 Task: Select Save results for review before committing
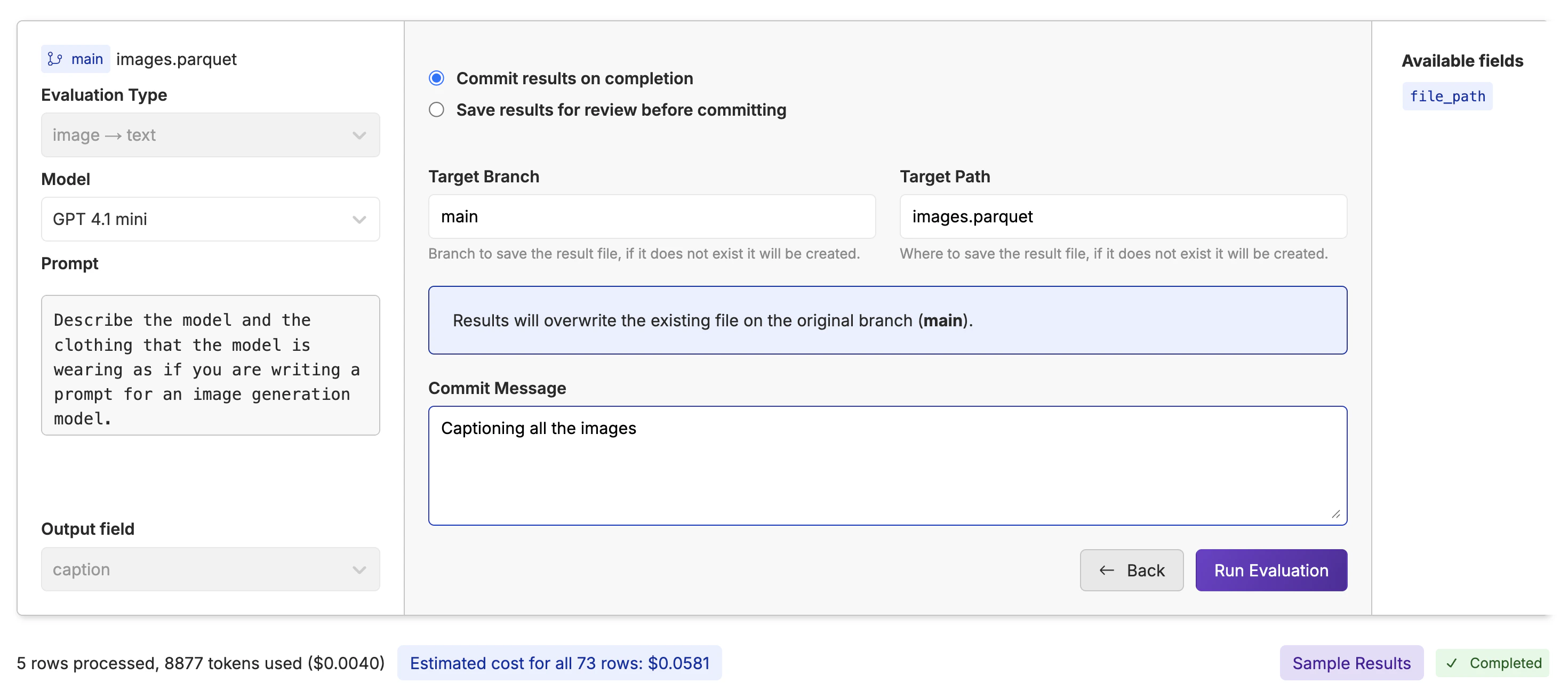[x=436, y=110]
